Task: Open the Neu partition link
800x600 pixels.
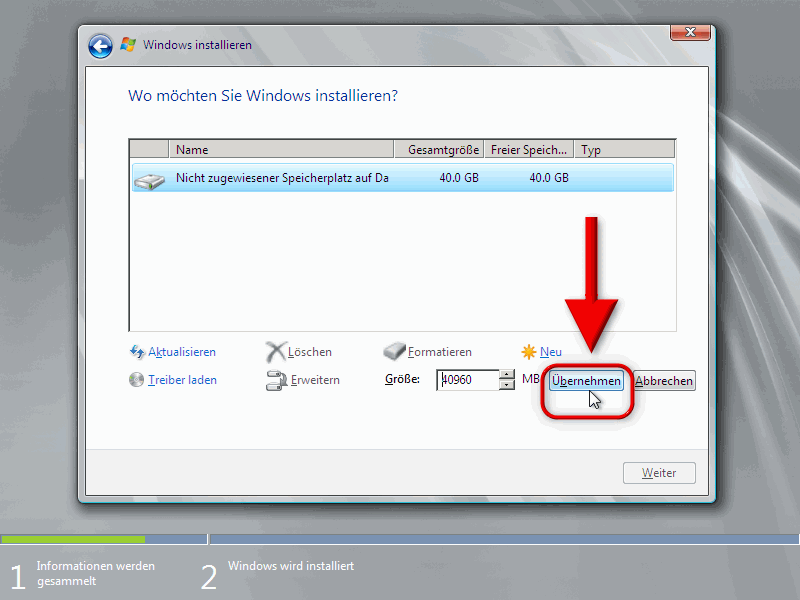Action: tap(551, 352)
